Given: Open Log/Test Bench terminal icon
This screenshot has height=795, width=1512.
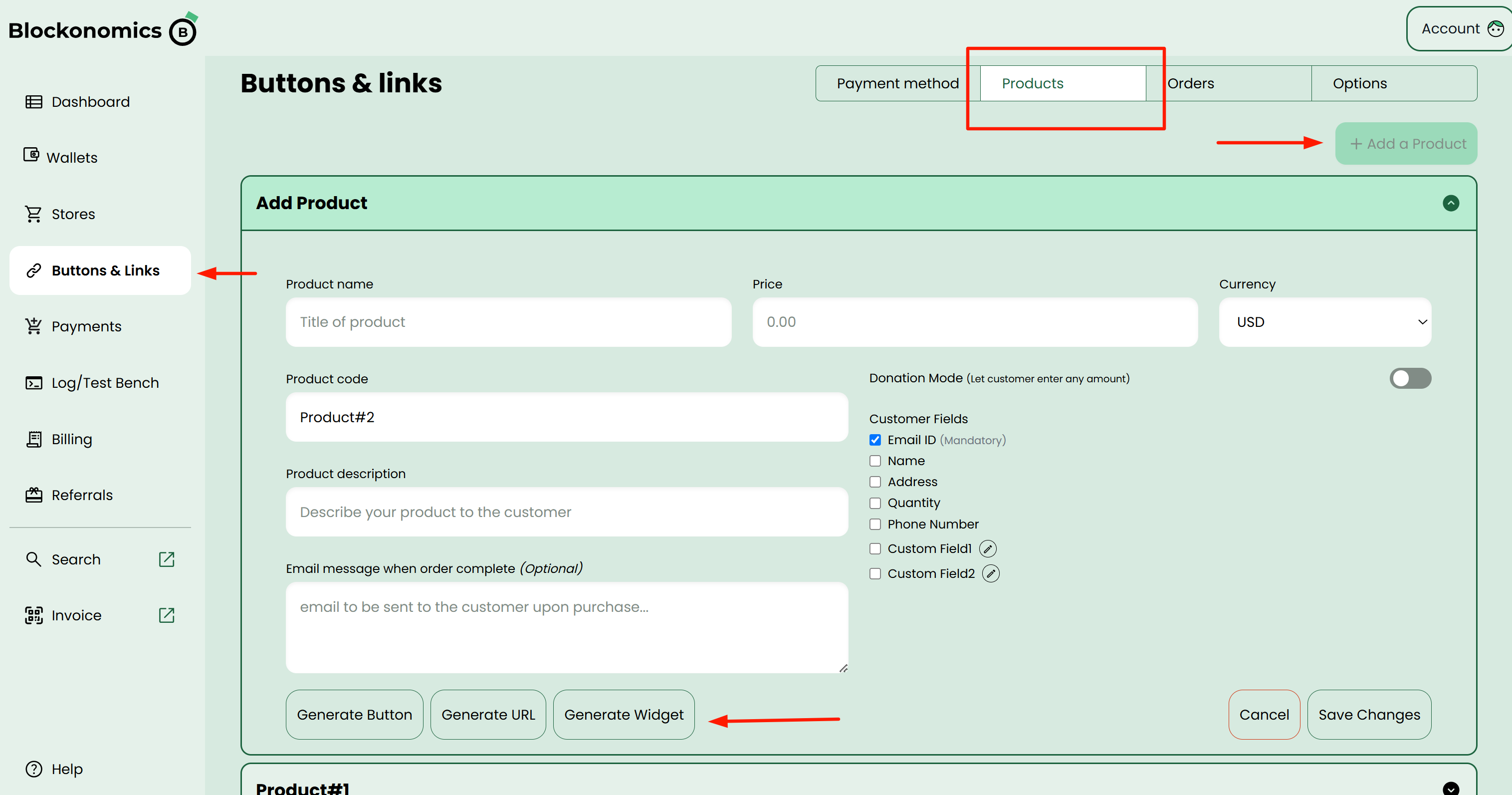Looking at the screenshot, I should [x=33, y=383].
